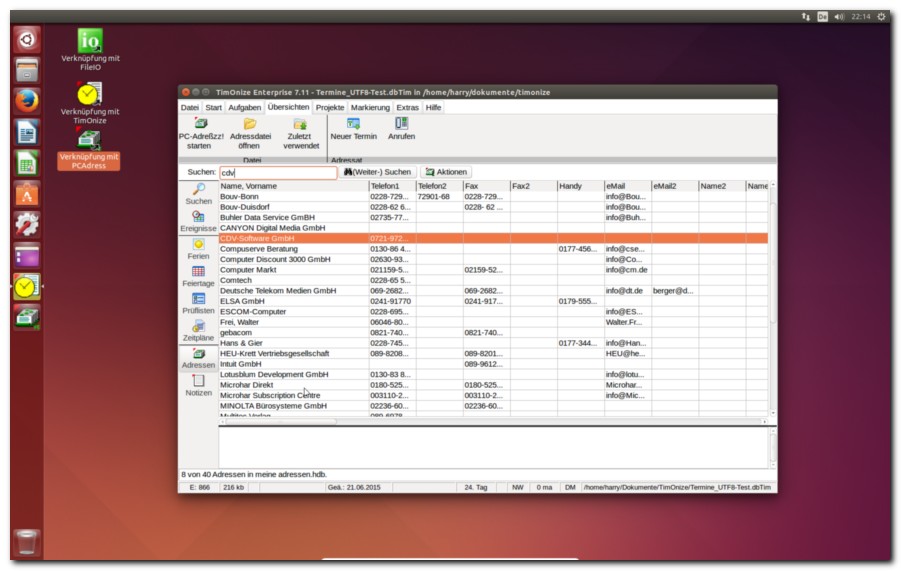Show Ferien in sidebar
This screenshot has height=571, width=901.
(x=198, y=249)
